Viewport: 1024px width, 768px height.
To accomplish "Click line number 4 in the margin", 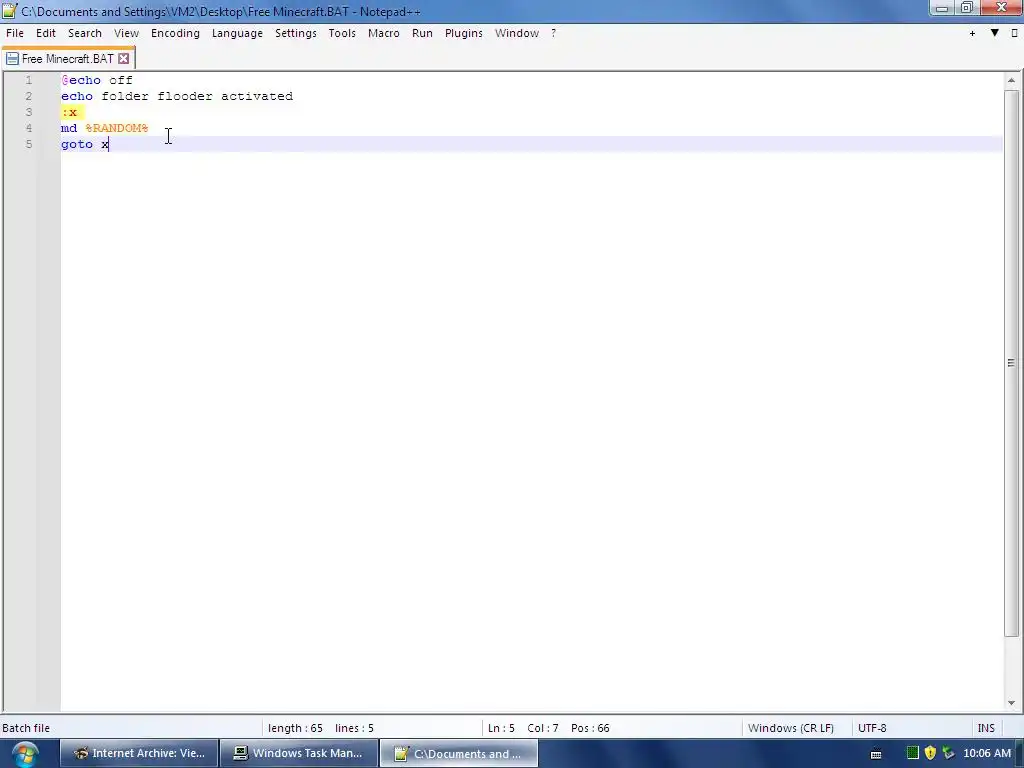I will 29,128.
